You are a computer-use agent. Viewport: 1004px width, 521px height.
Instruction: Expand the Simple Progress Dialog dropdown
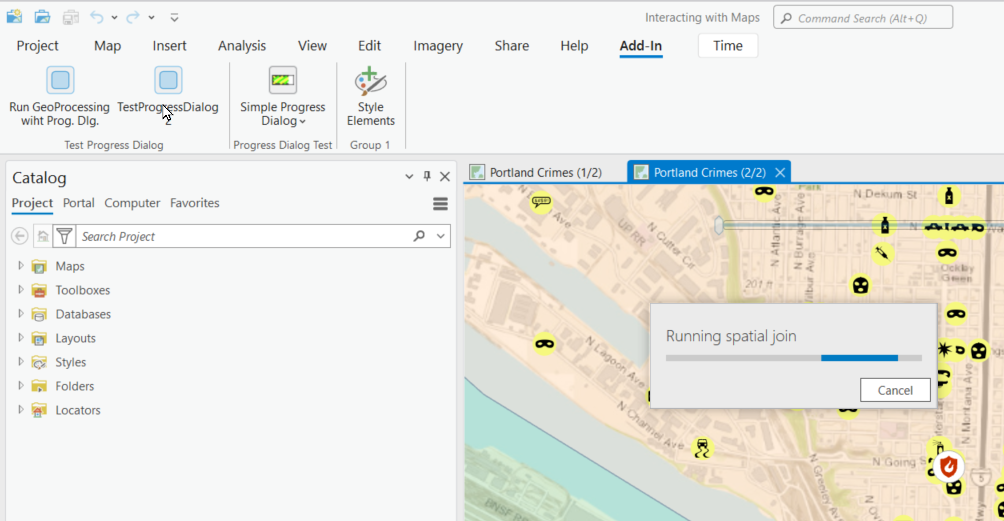click(x=302, y=122)
